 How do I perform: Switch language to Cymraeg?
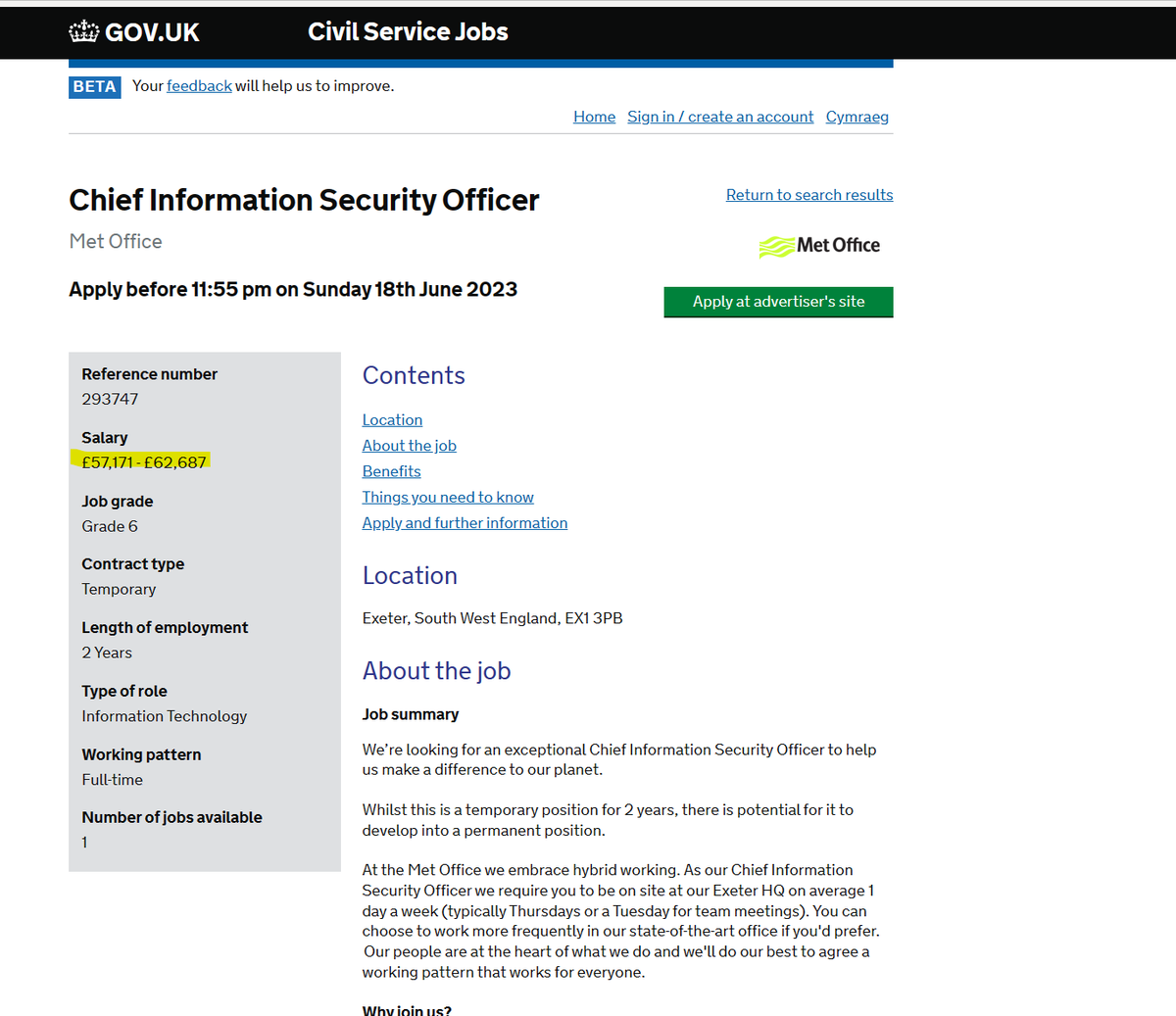click(x=857, y=117)
